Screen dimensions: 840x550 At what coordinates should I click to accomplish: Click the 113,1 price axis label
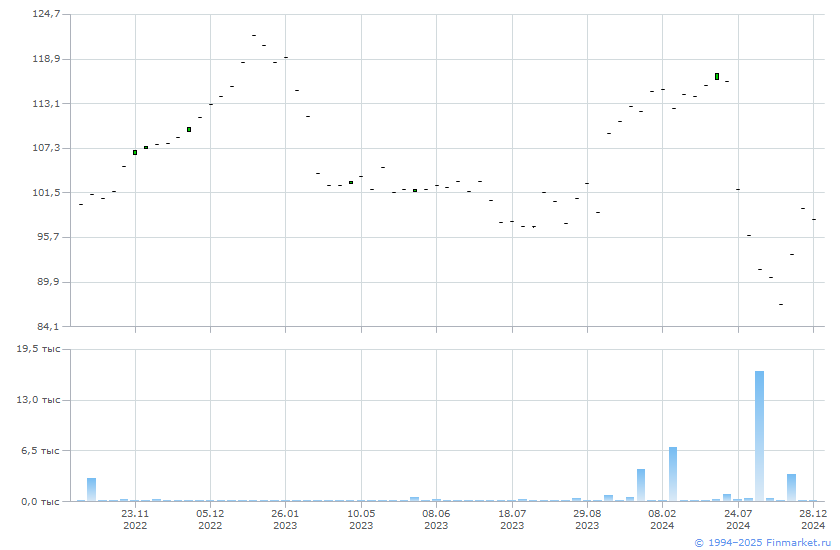pos(47,103)
